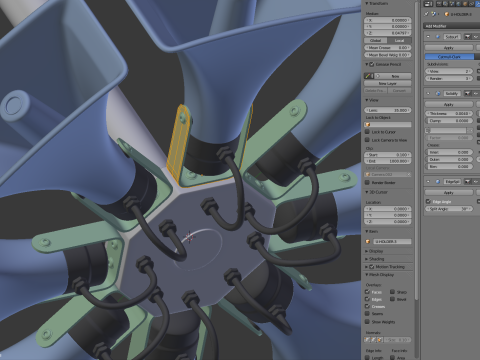Image resolution: width=480 pixels, height=360 pixels.
Task: Uncheck the Edges overlay checkbox
Action: 367,299
